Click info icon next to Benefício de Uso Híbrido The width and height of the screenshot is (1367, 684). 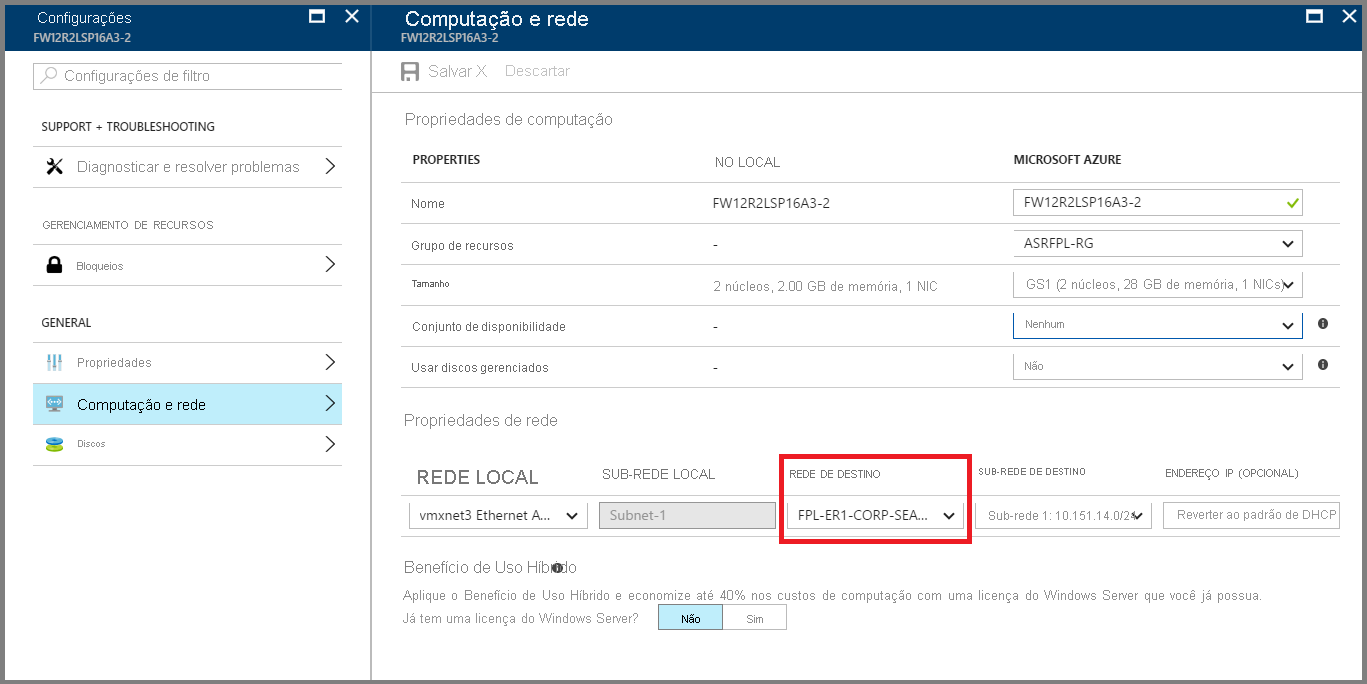pyautogui.click(x=557, y=567)
